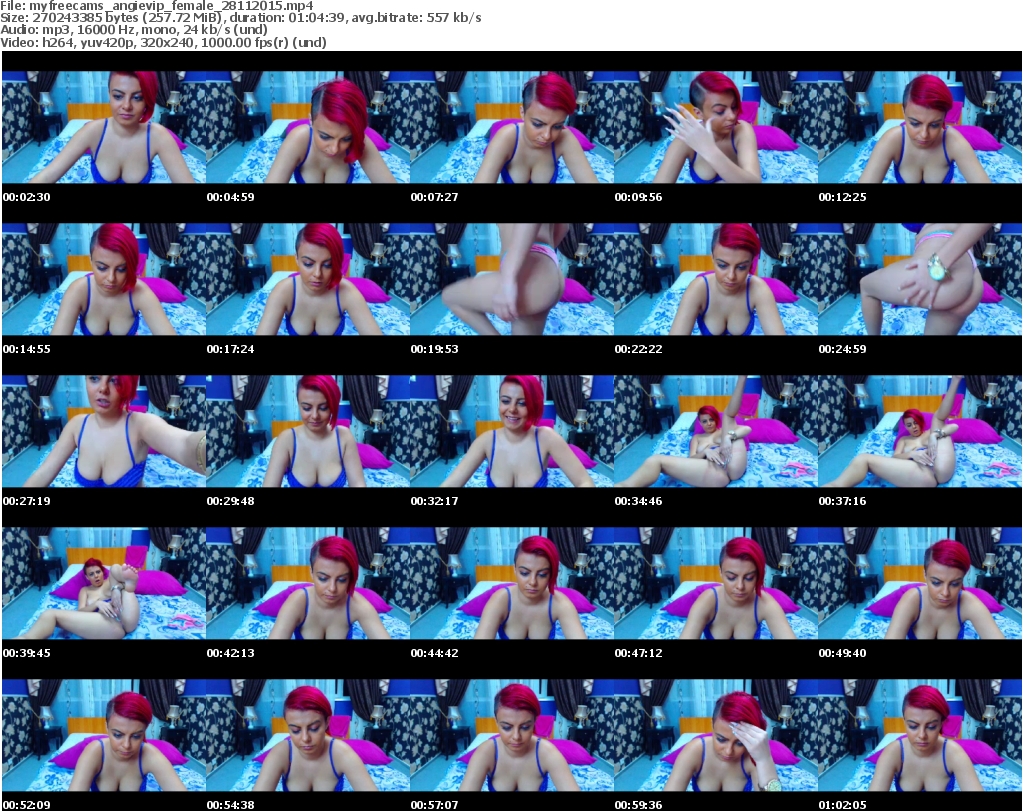Click the 00:59:36 timestamp label

point(638,805)
